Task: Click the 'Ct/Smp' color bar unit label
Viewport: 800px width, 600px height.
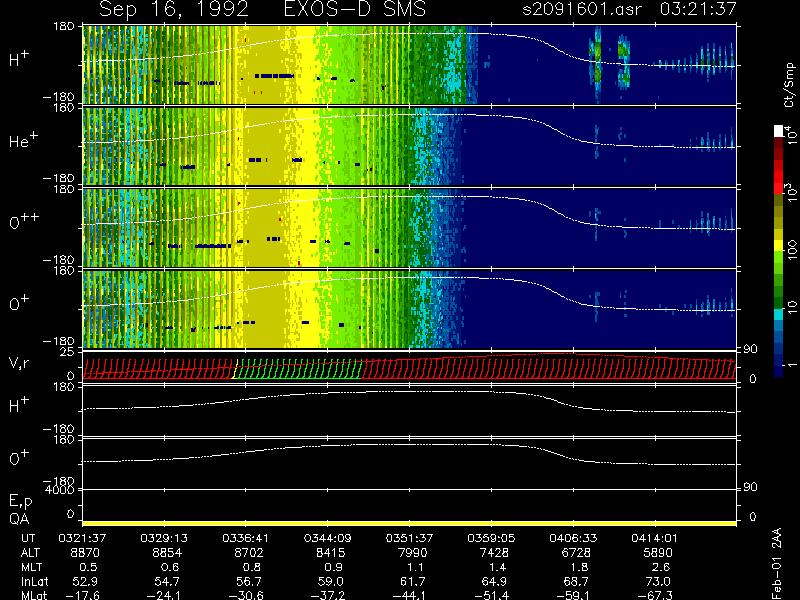Action: pyautogui.click(x=789, y=85)
